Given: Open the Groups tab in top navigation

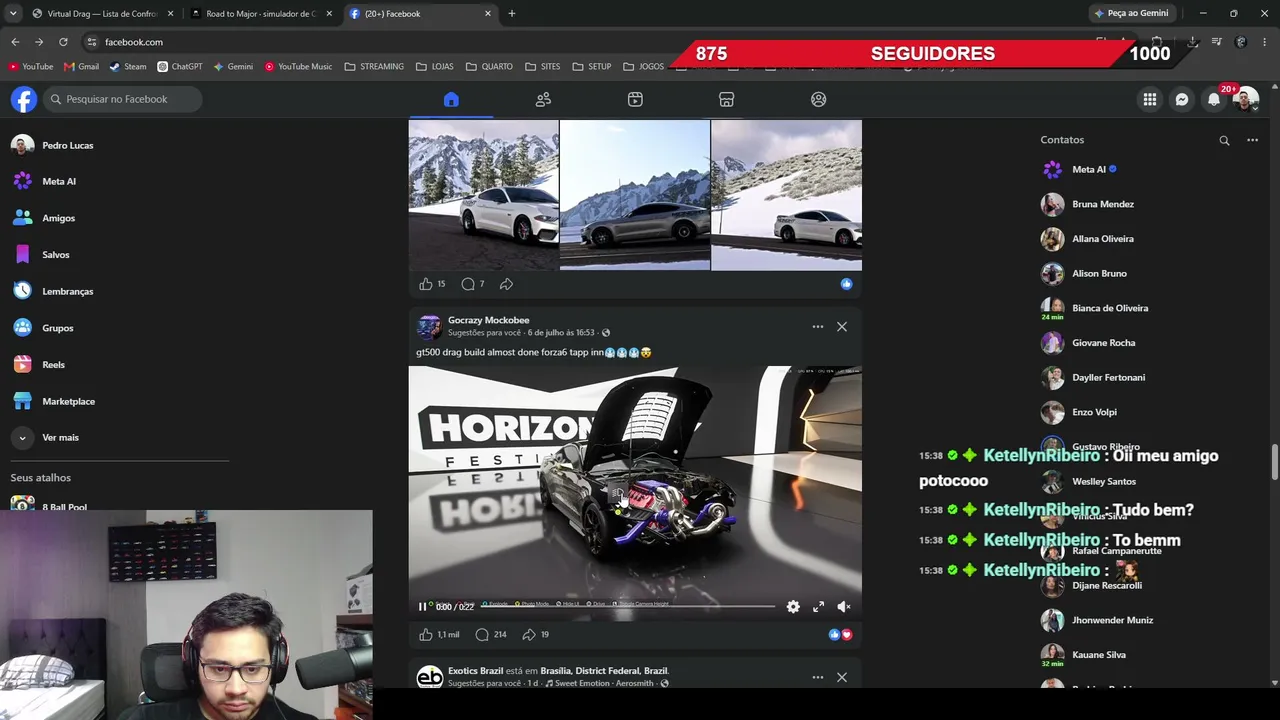Looking at the screenshot, I should 819,99.
